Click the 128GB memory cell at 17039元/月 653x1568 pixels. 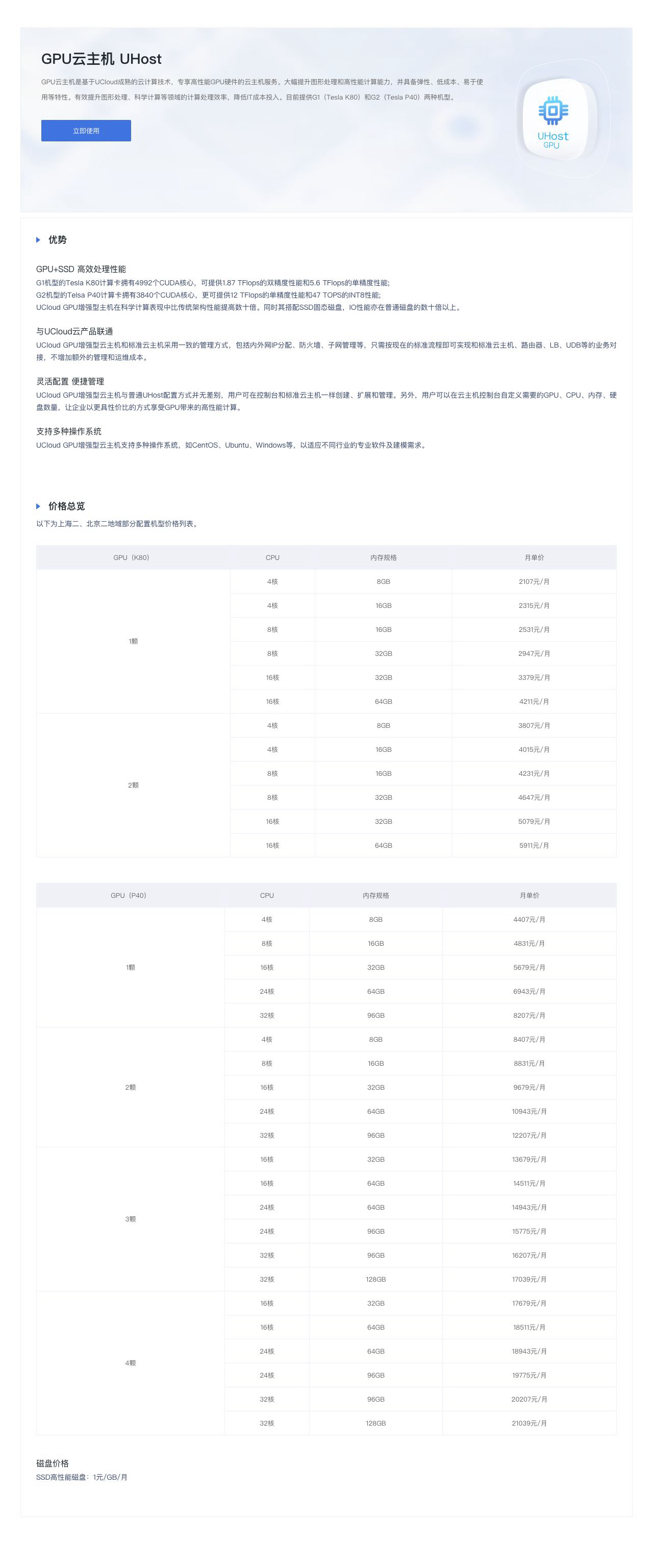click(x=375, y=1280)
